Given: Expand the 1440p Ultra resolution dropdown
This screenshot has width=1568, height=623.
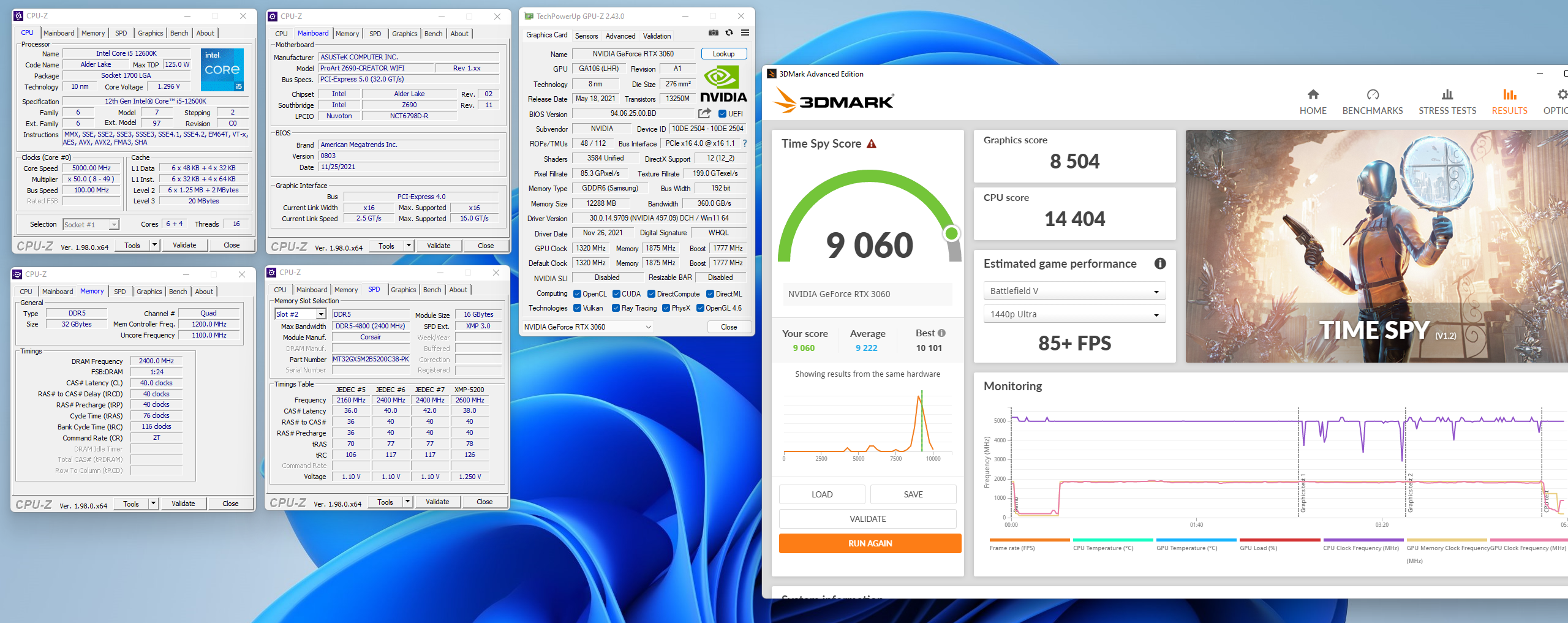Looking at the screenshot, I should (x=1074, y=314).
